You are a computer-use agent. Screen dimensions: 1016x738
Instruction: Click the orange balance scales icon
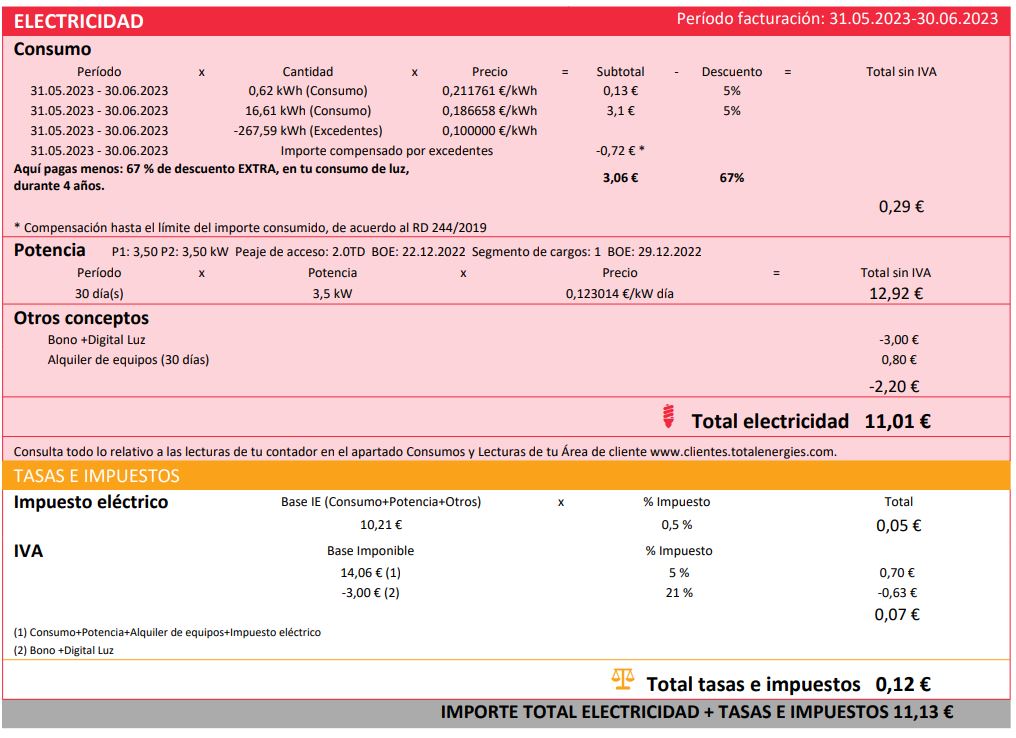pos(623,679)
